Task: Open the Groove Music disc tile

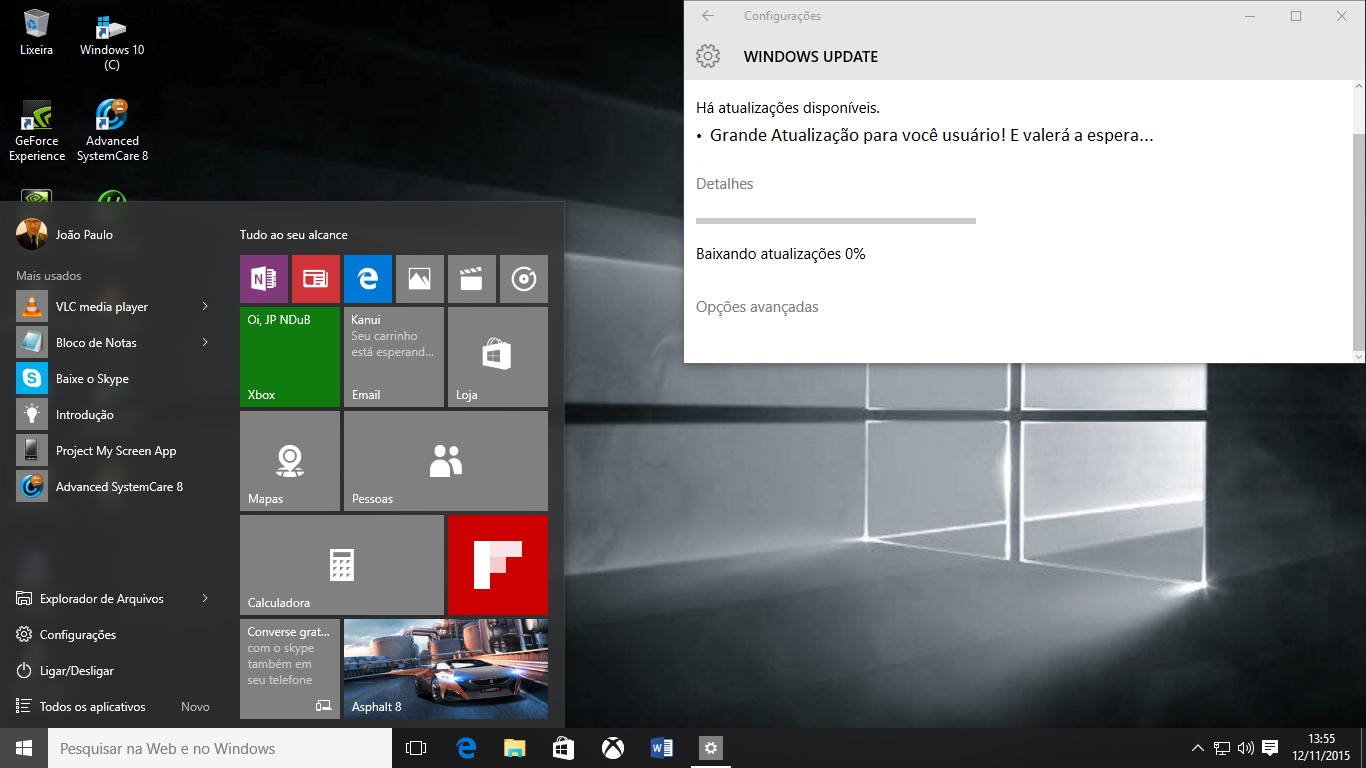Action: [x=524, y=279]
